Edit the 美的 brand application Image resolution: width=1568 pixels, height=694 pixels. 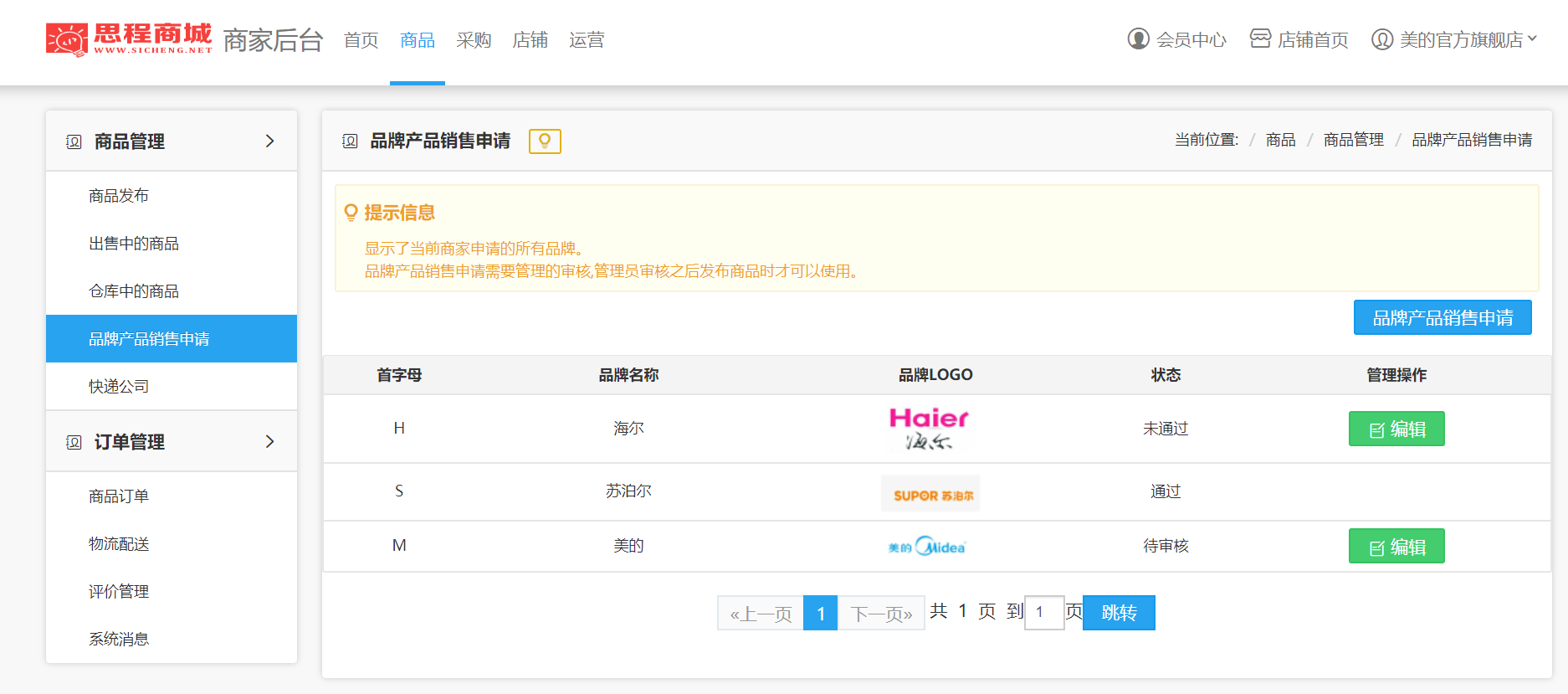coord(1396,546)
